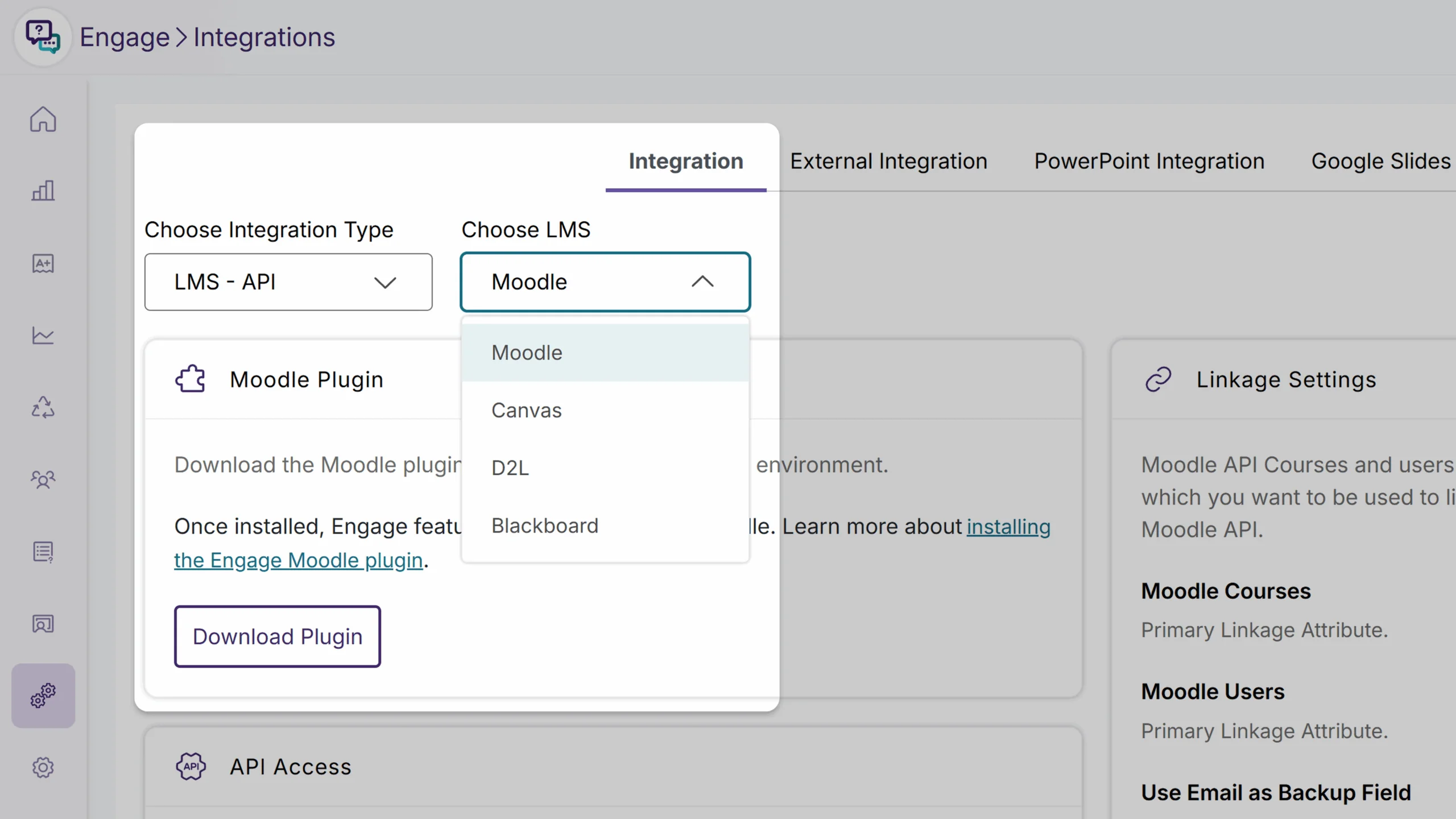Click the line chart analytics icon
This screenshot has height=819, width=1456.
[43, 336]
